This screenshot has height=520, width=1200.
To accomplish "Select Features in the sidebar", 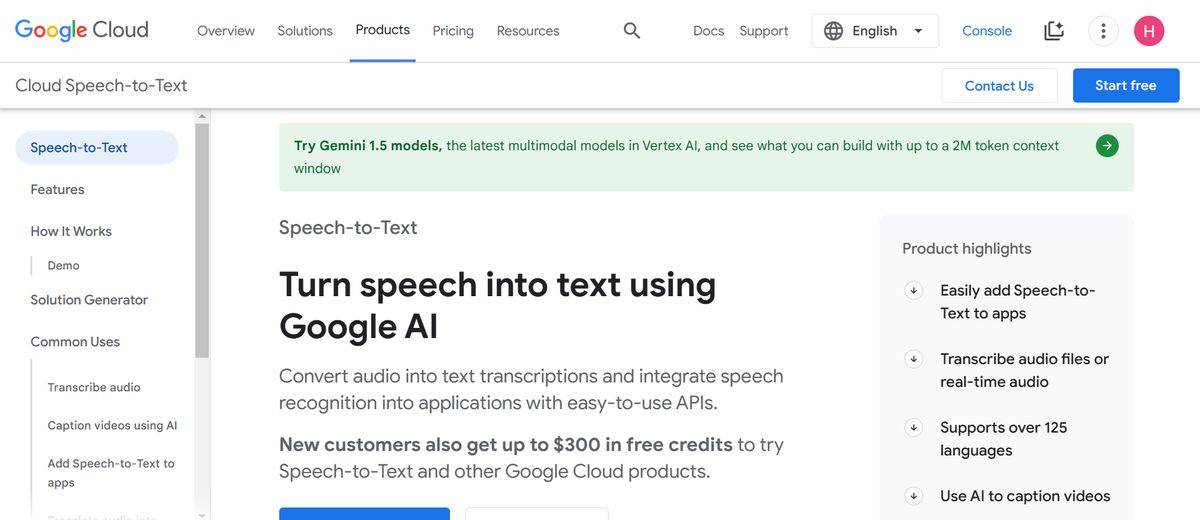I will click(x=57, y=189).
